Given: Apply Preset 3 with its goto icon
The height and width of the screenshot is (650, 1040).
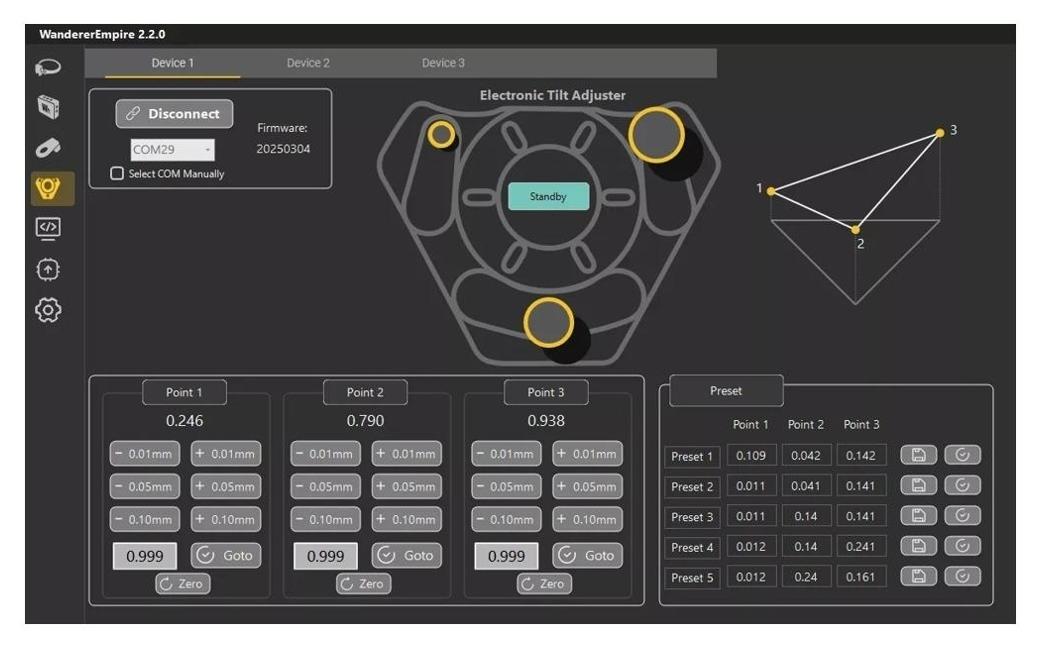Looking at the screenshot, I should coord(962,516).
